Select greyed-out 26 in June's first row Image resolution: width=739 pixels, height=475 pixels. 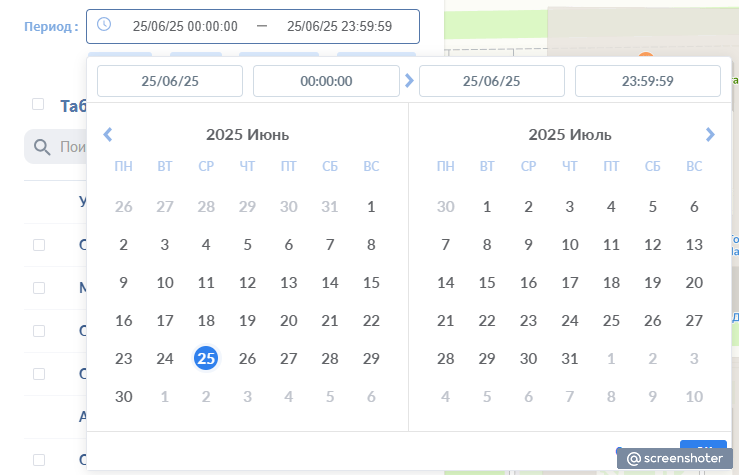click(x=124, y=206)
